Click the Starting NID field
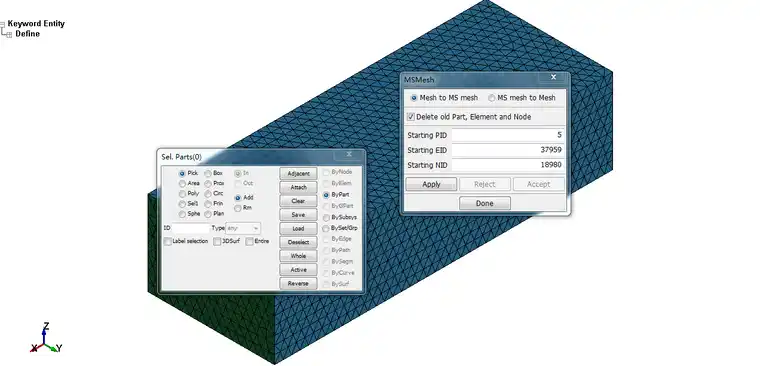The width and height of the screenshot is (760, 366). click(507, 165)
